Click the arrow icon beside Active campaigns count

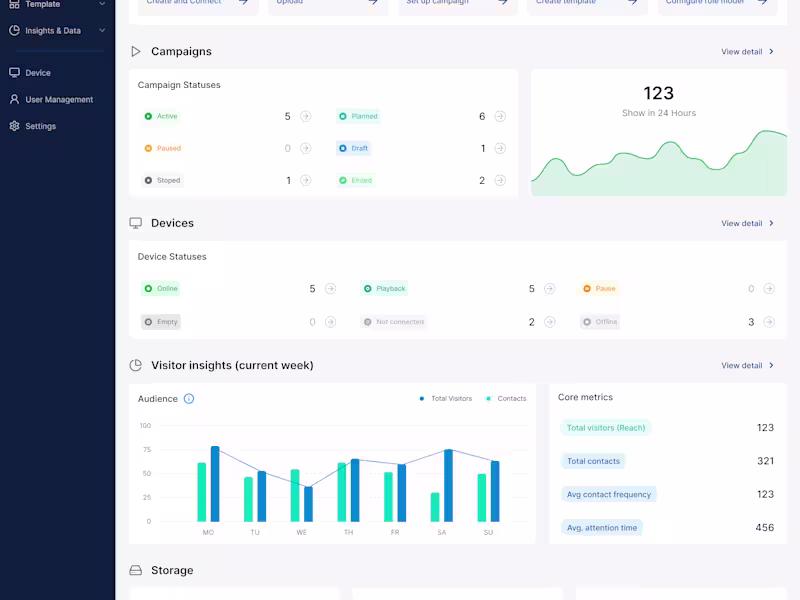pyautogui.click(x=304, y=116)
